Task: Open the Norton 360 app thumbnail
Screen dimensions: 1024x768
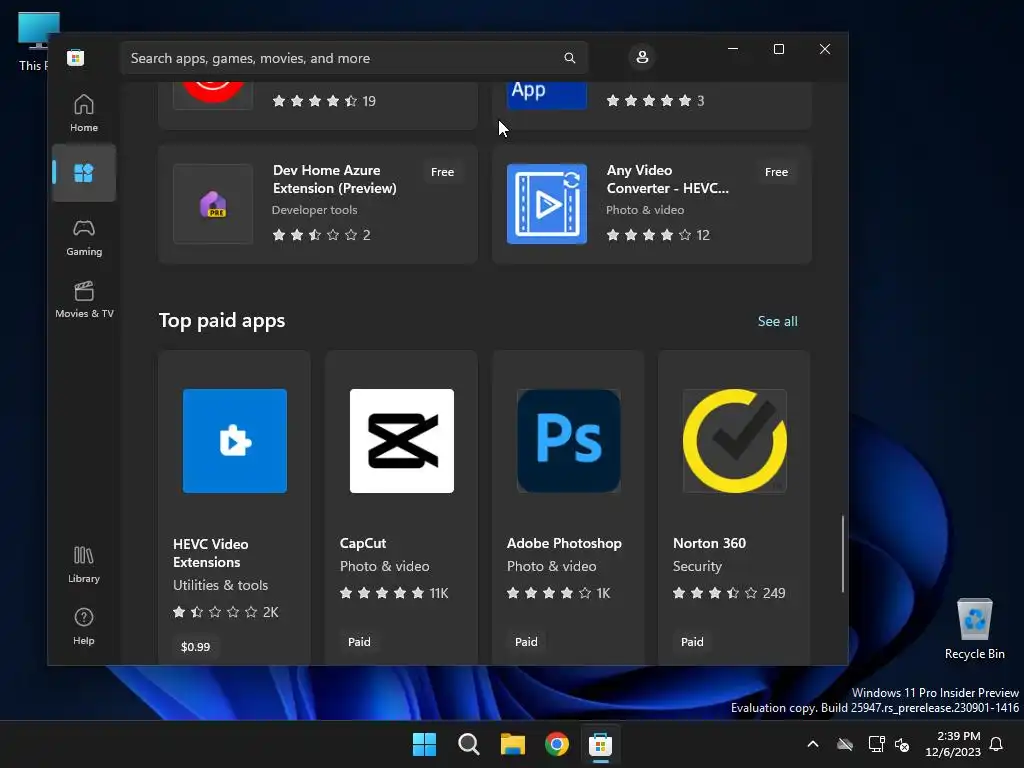Action: [x=735, y=441]
